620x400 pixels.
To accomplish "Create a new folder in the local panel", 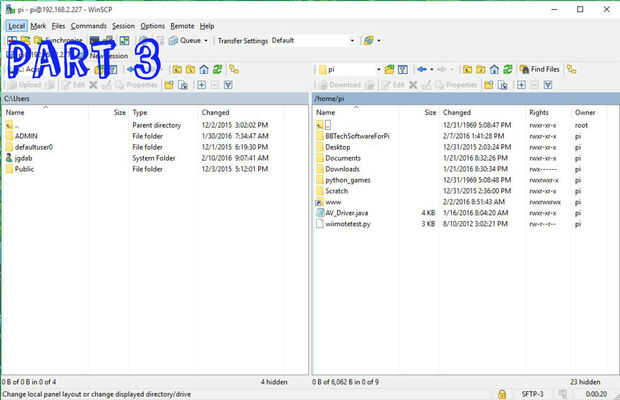I will pyautogui.click(x=169, y=85).
